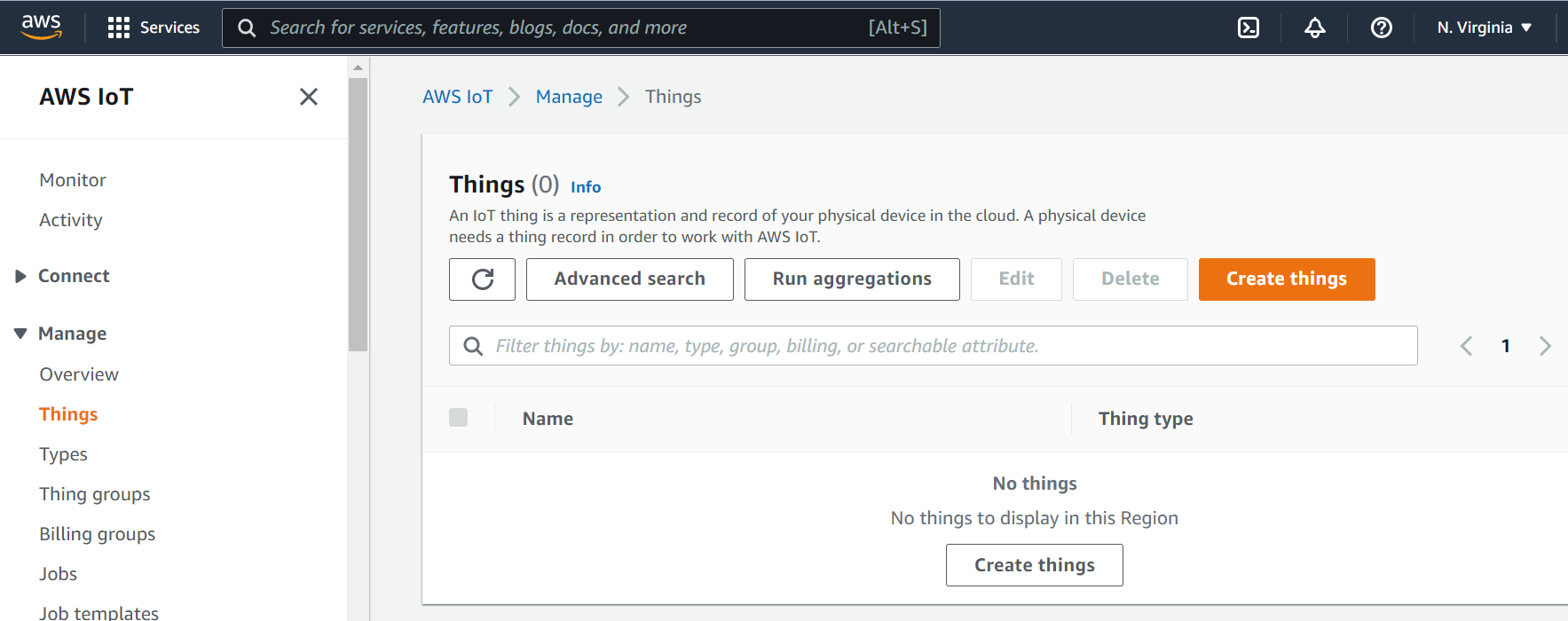
Task: Sort by the Name column header
Action: (548, 419)
